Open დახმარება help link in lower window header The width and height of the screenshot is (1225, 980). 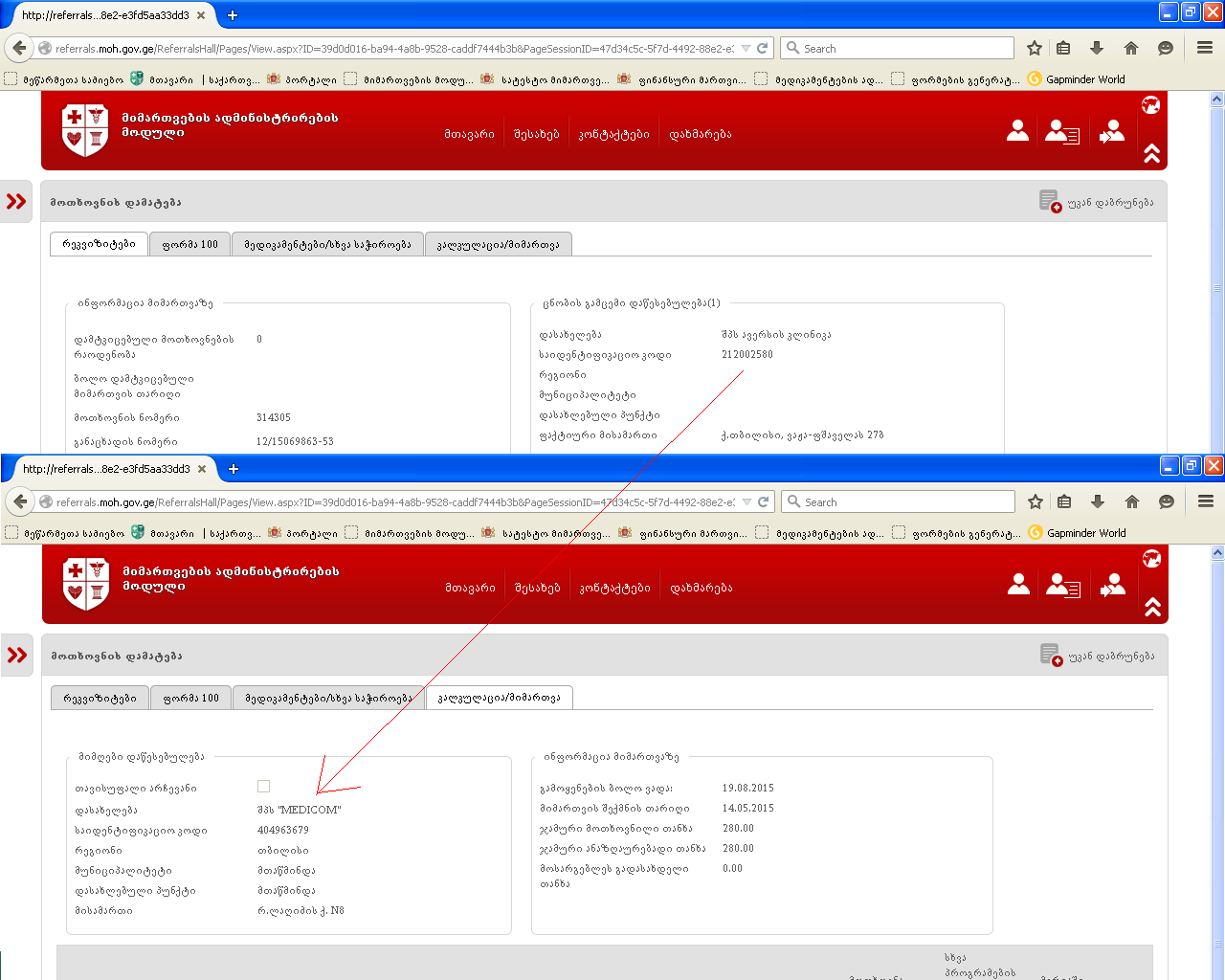point(702,589)
